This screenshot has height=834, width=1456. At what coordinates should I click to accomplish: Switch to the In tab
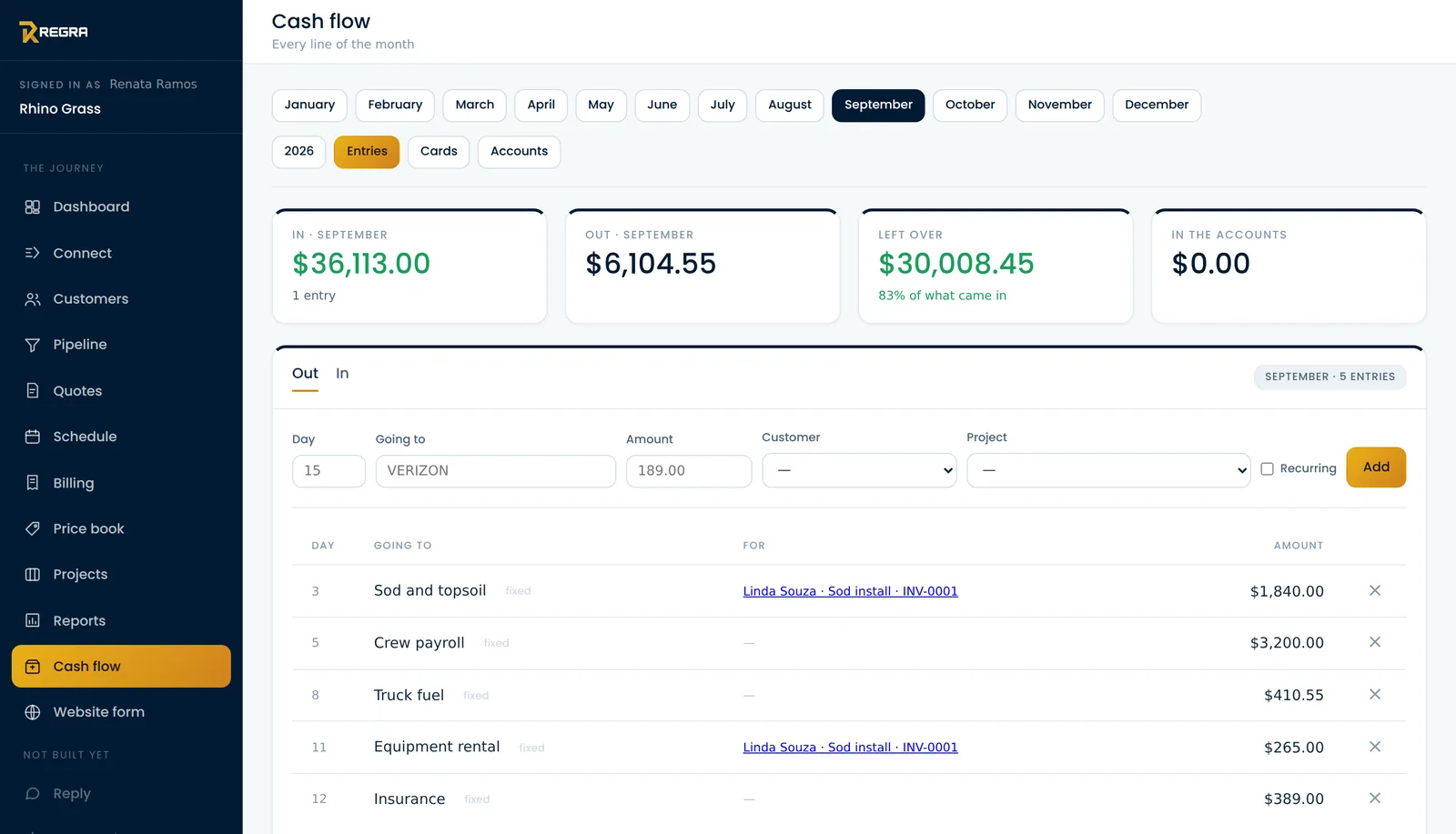[342, 374]
